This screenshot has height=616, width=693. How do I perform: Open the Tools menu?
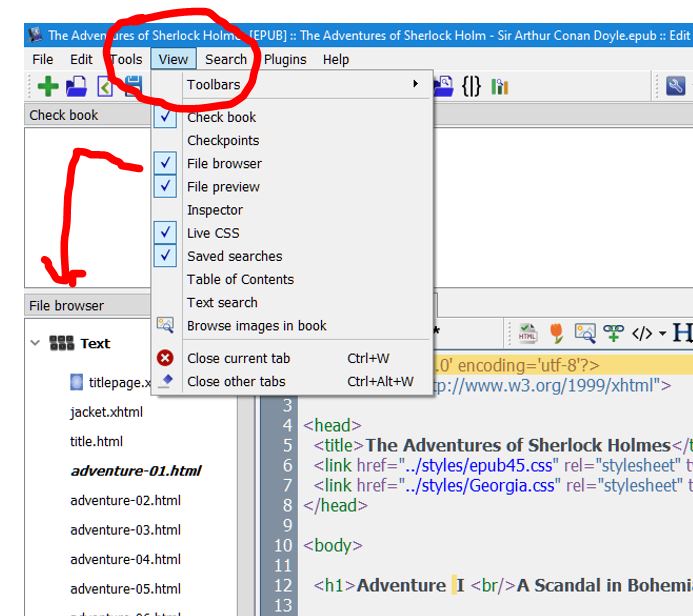tap(126, 59)
